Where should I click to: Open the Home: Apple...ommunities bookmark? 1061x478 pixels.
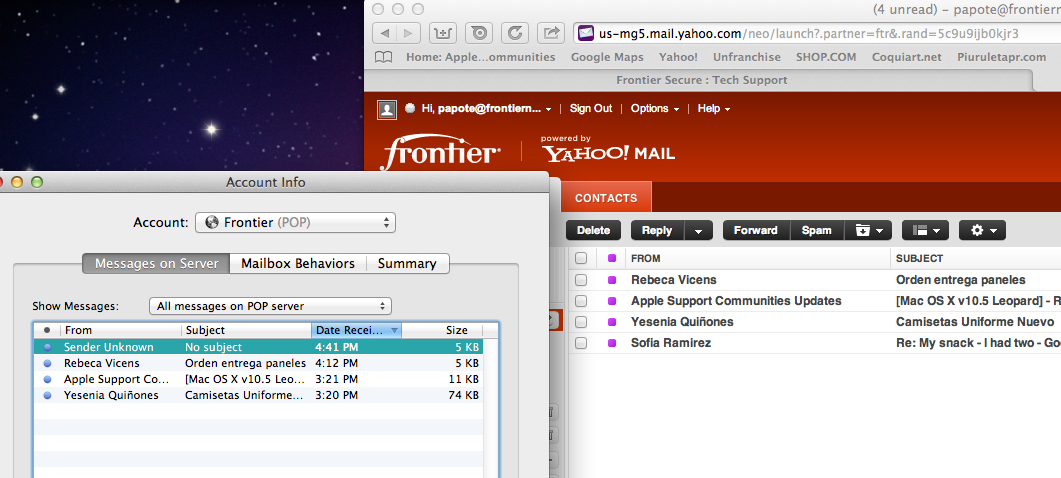pos(480,58)
